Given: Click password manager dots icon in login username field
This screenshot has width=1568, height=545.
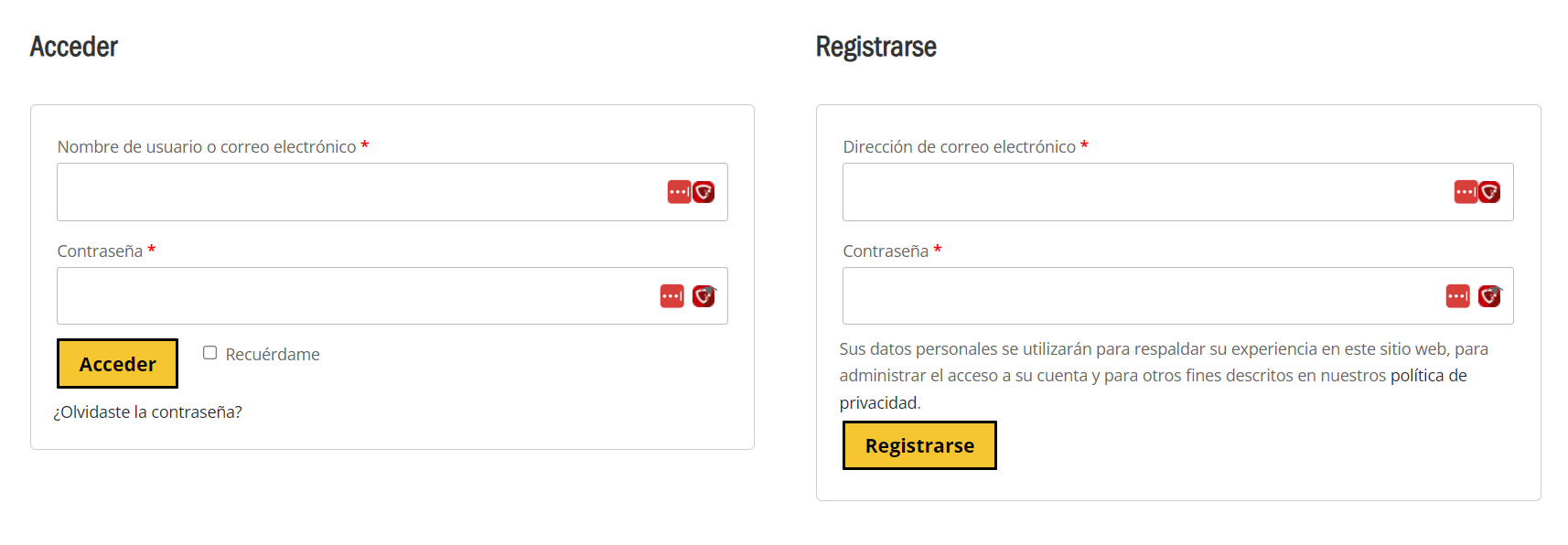Looking at the screenshot, I should 679,192.
